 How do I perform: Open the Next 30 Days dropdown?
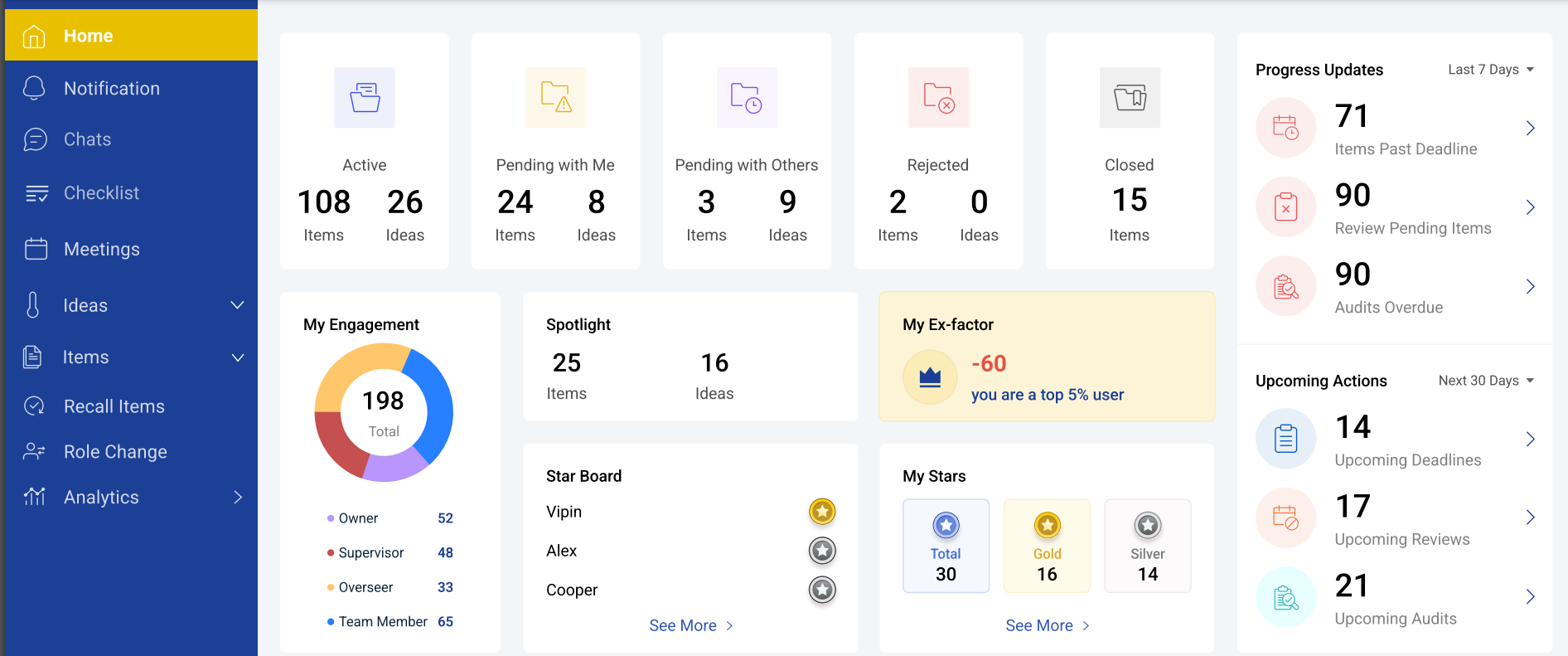1487,381
